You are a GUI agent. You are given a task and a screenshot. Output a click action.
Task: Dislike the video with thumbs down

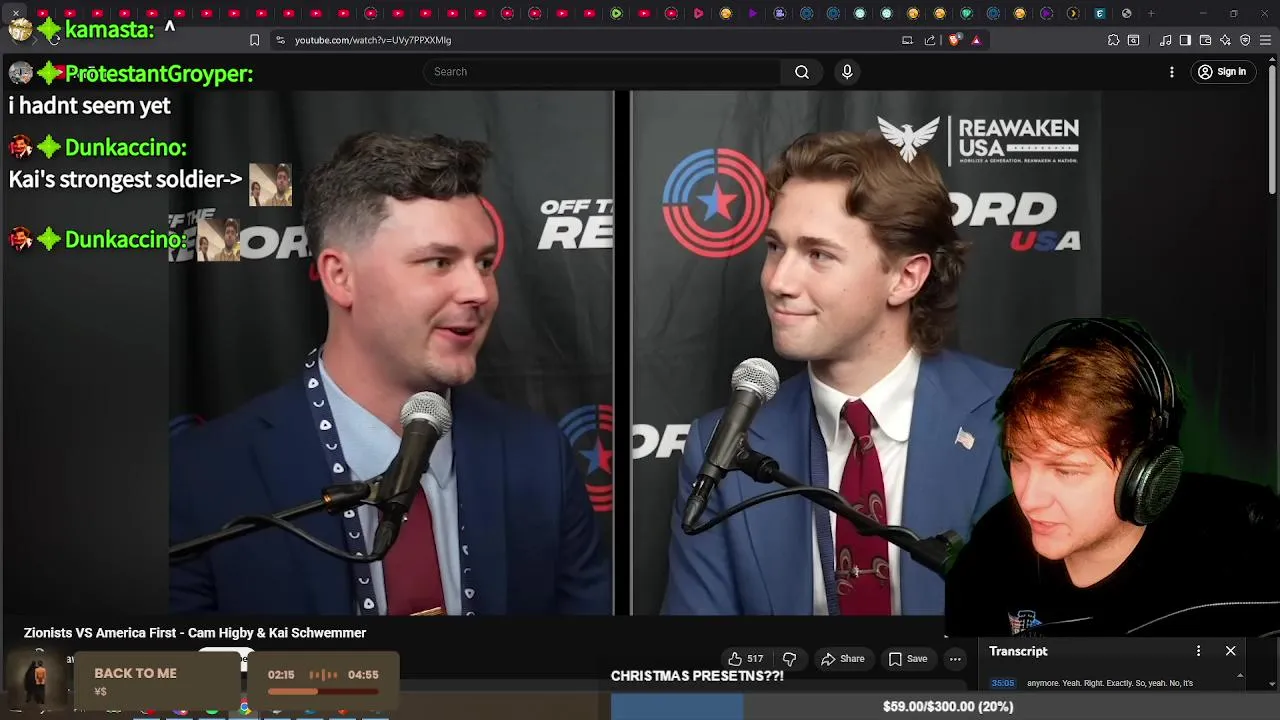(x=789, y=659)
